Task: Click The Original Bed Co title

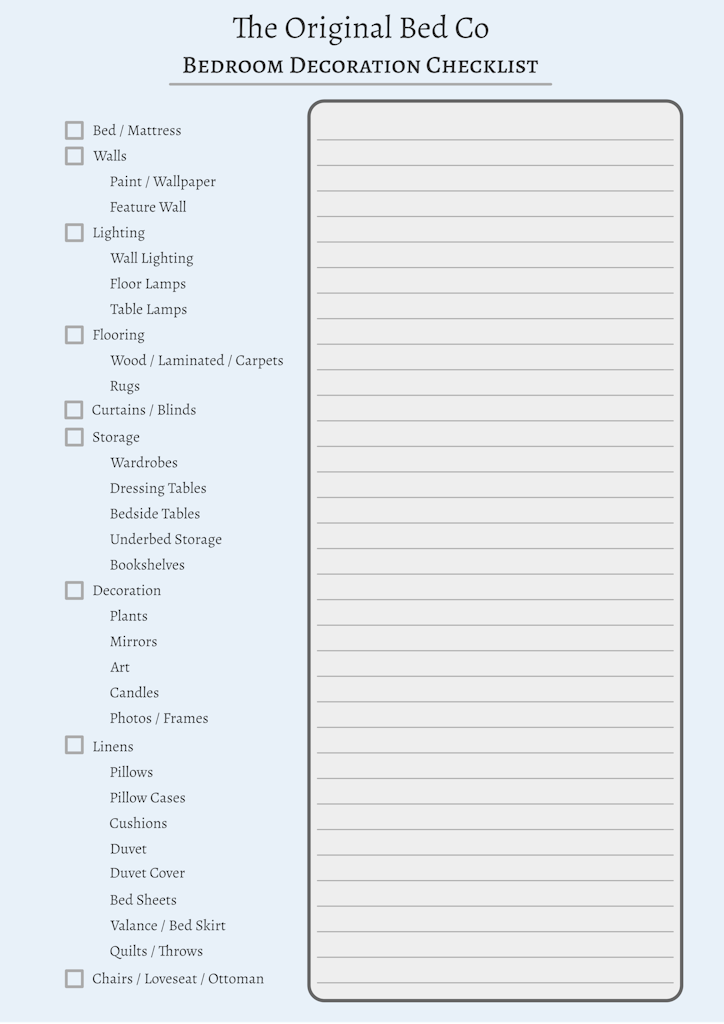Action: (x=361, y=28)
